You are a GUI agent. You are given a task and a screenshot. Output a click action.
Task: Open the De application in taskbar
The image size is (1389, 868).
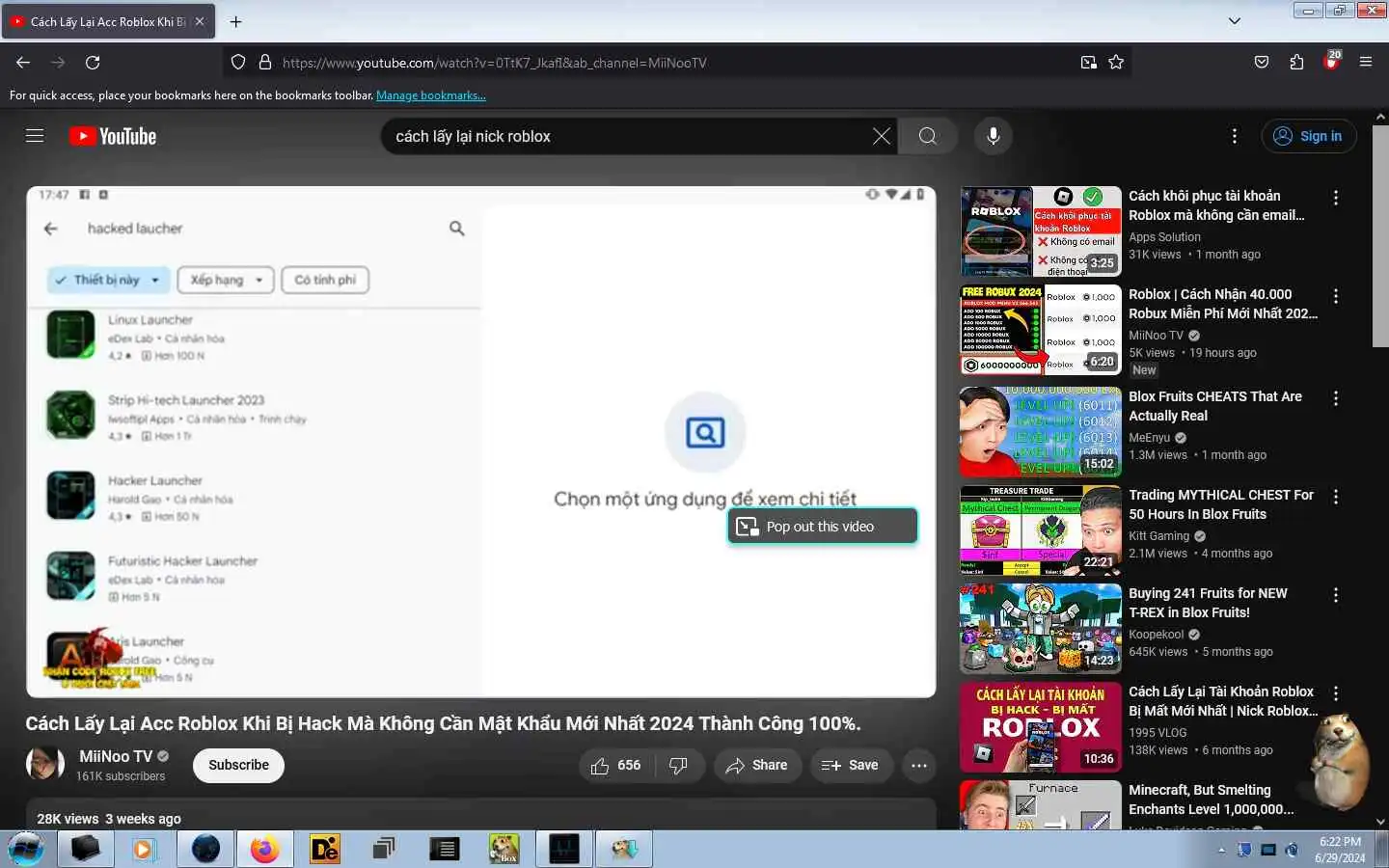pyautogui.click(x=324, y=849)
